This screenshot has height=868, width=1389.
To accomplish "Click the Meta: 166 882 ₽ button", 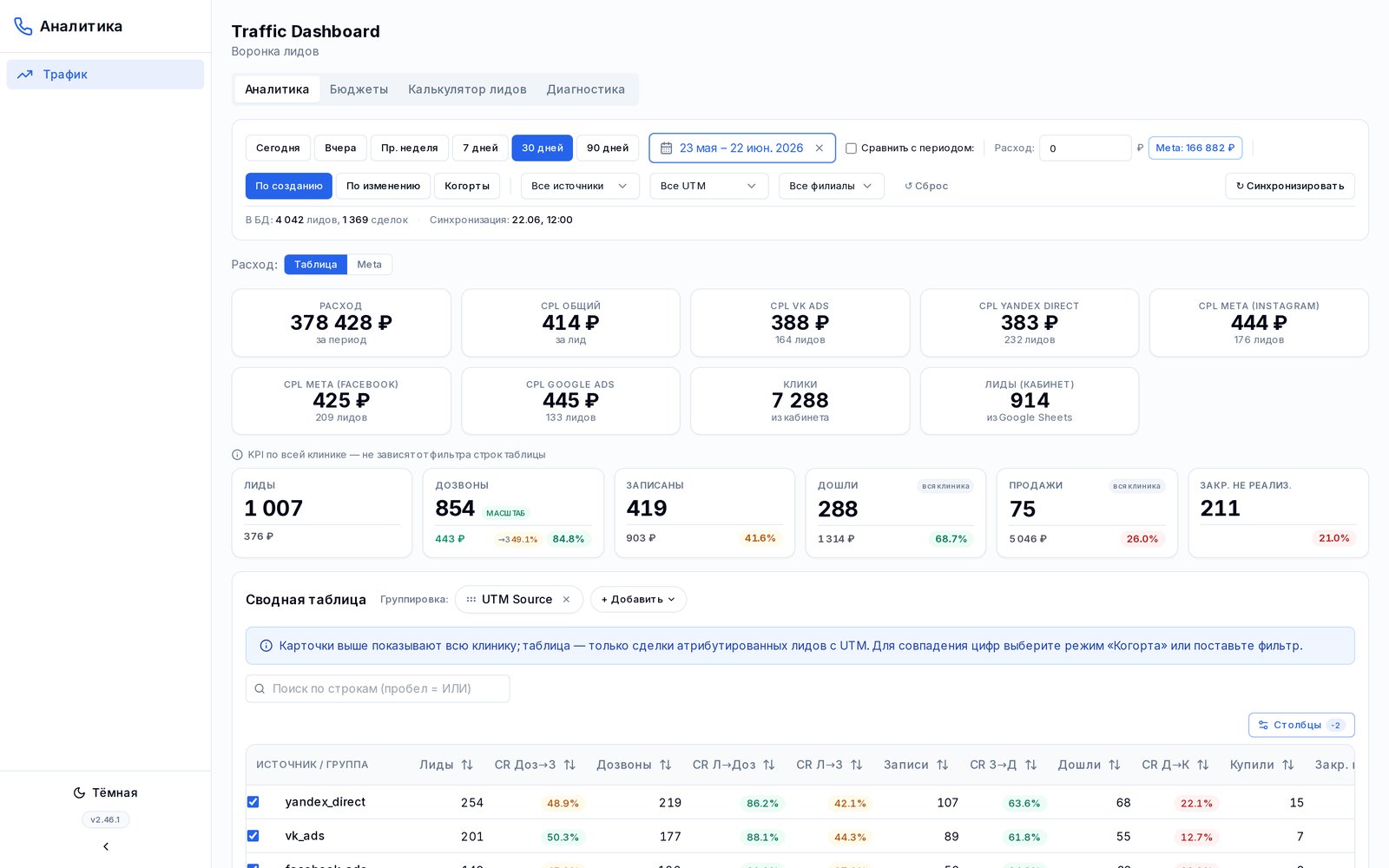I will coord(1195,148).
